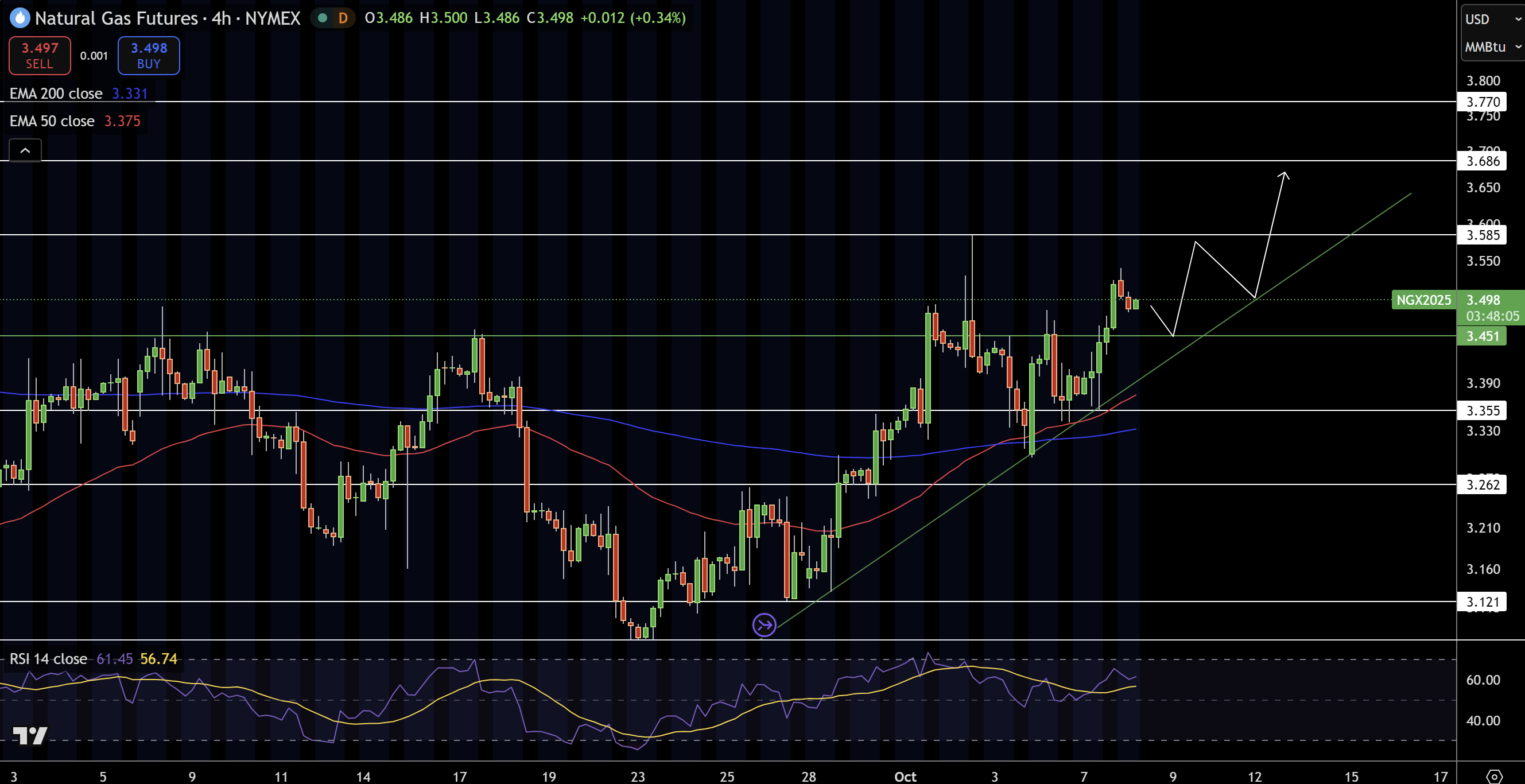
Task: Collapse the indicator legend with the chevron button
Action: pyautogui.click(x=25, y=150)
